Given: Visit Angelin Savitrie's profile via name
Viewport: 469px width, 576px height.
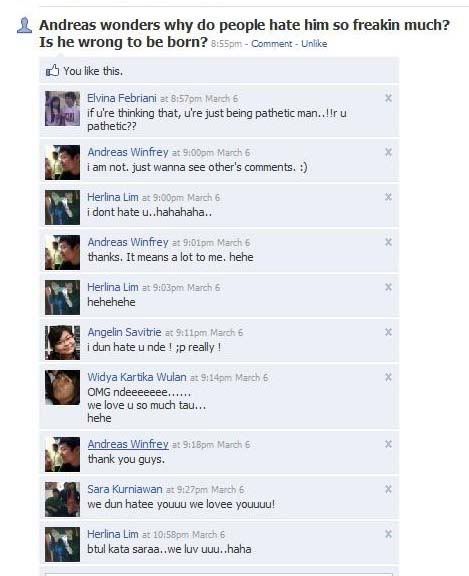Looking at the screenshot, I should [124, 332].
